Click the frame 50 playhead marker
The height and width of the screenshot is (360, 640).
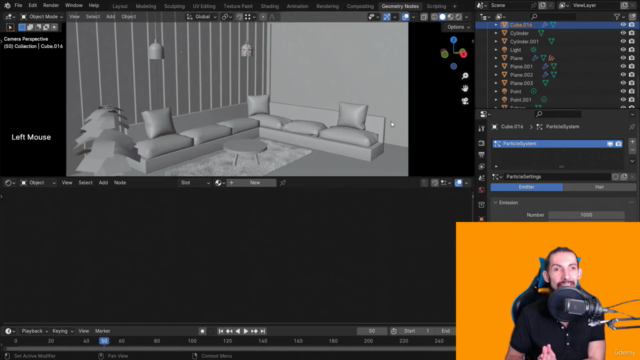104,341
